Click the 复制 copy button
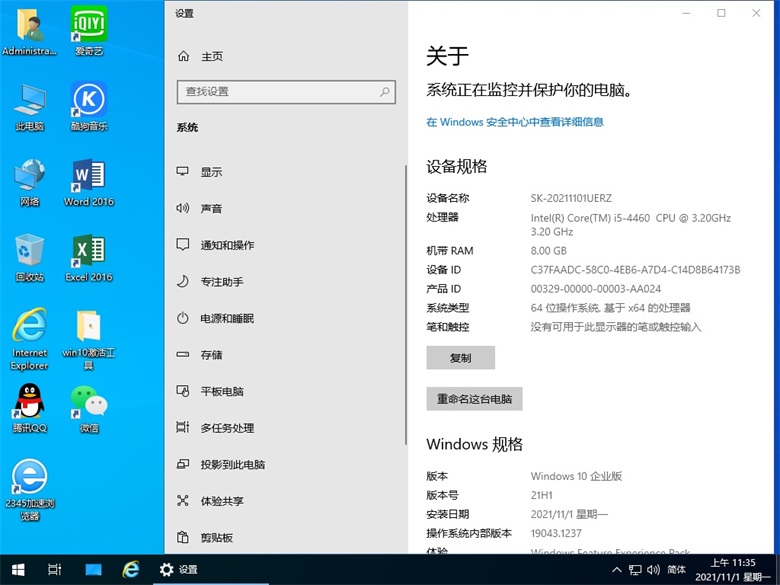The height and width of the screenshot is (585, 780). [x=460, y=357]
